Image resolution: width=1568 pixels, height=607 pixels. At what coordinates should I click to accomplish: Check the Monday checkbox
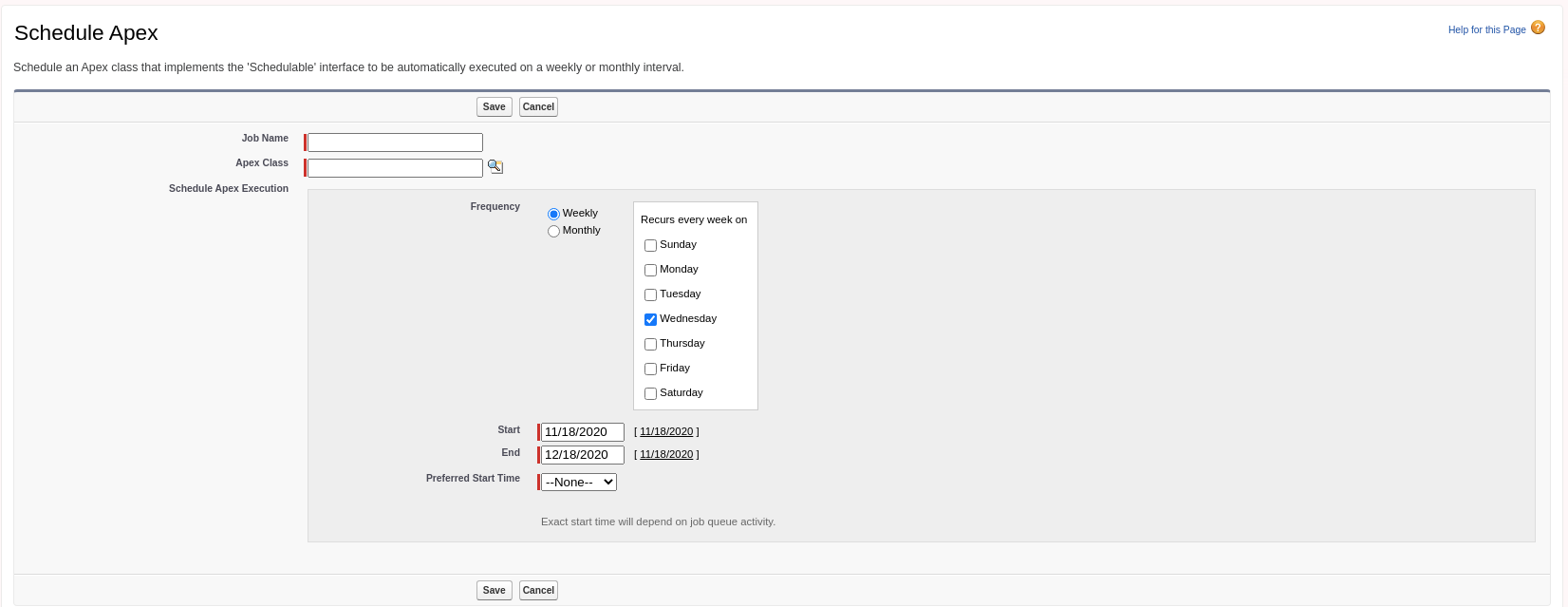pos(650,270)
